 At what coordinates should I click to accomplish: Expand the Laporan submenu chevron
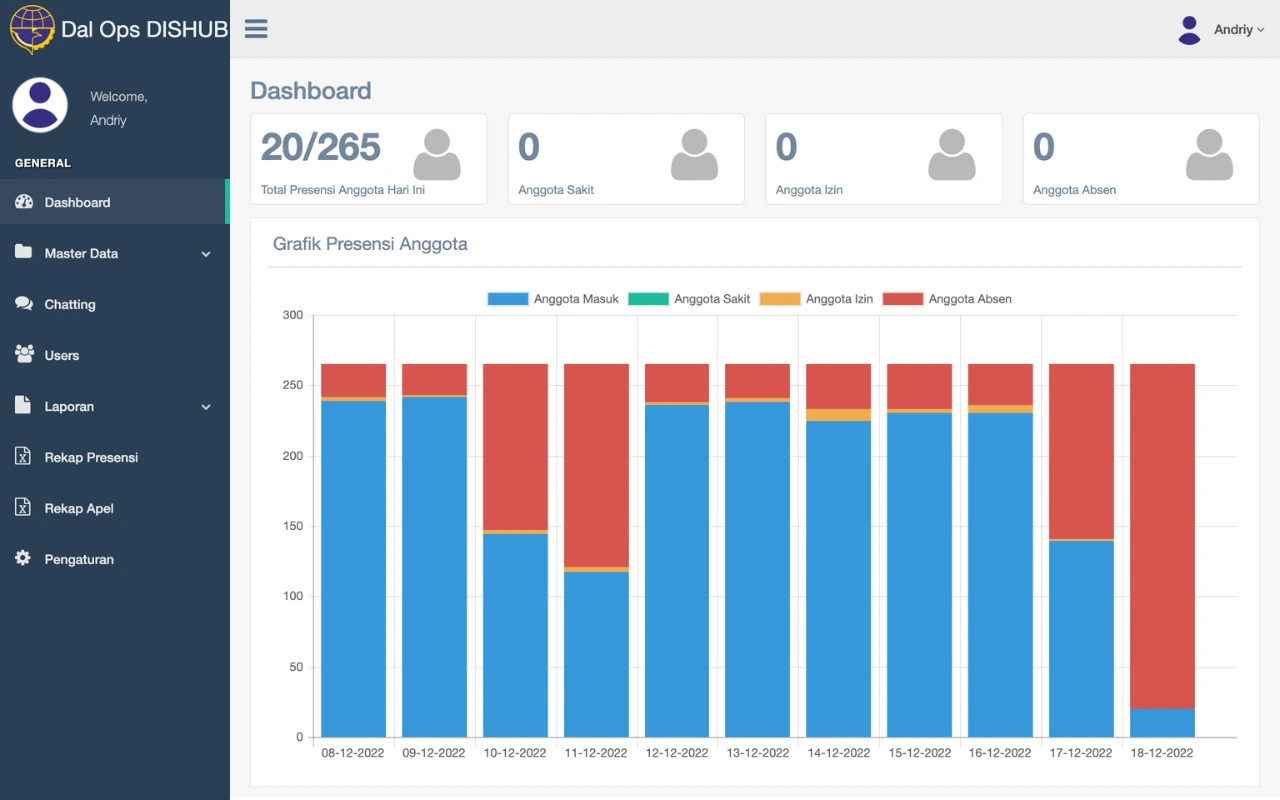(206, 407)
